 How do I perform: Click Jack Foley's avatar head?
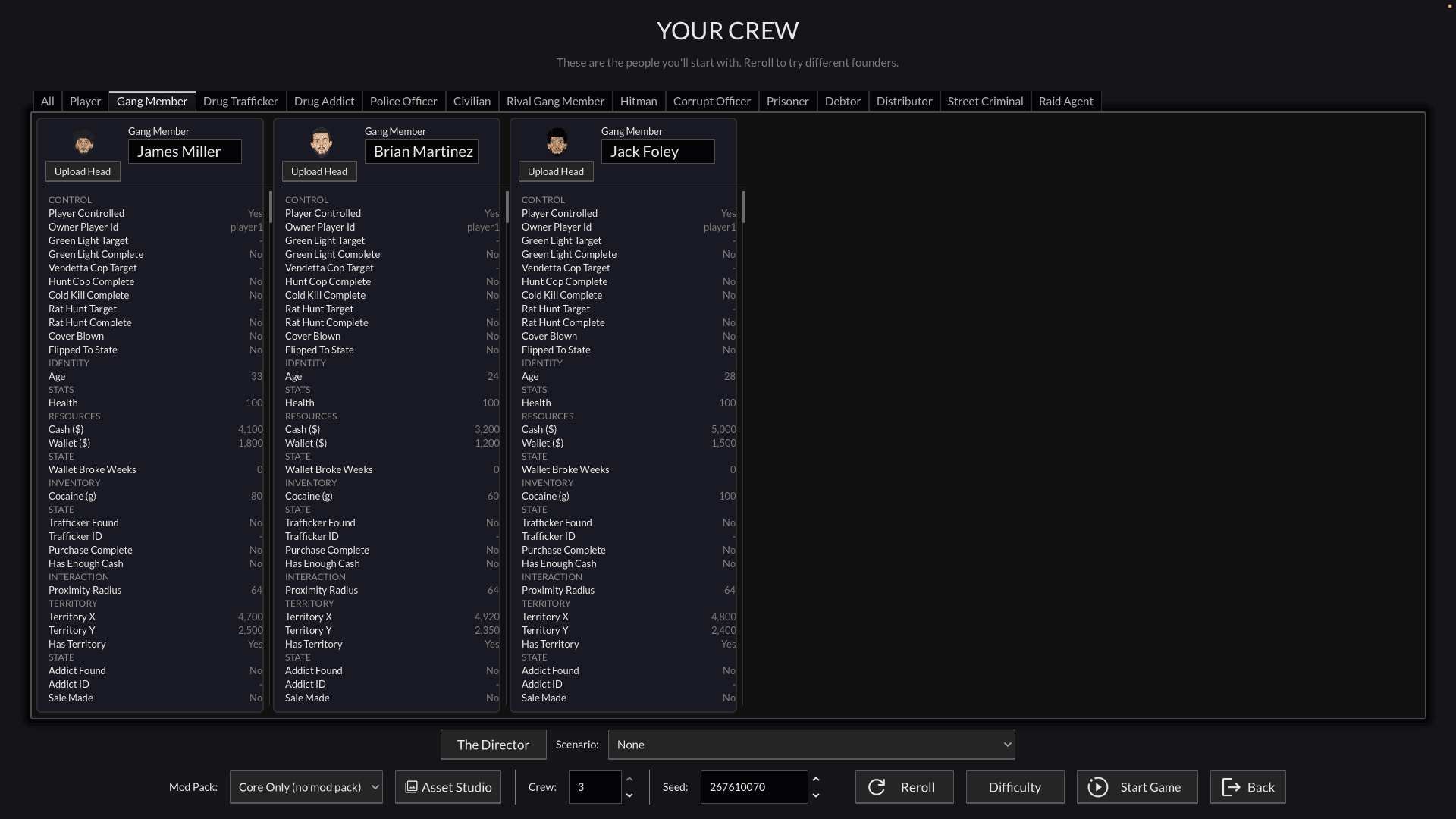(x=557, y=142)
